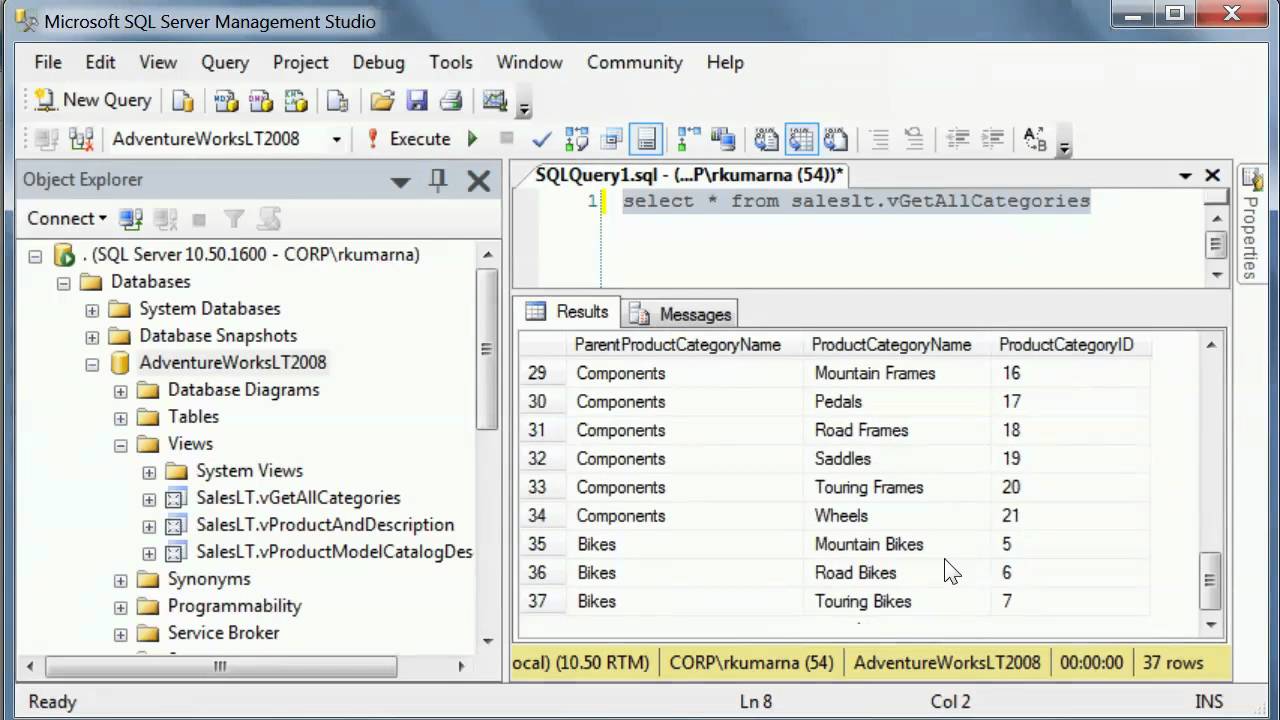Click the Object Explorer connect server icon
The height and width of the screenshot is (720, 1280).
pyautogui.click(x=130, y=218)
